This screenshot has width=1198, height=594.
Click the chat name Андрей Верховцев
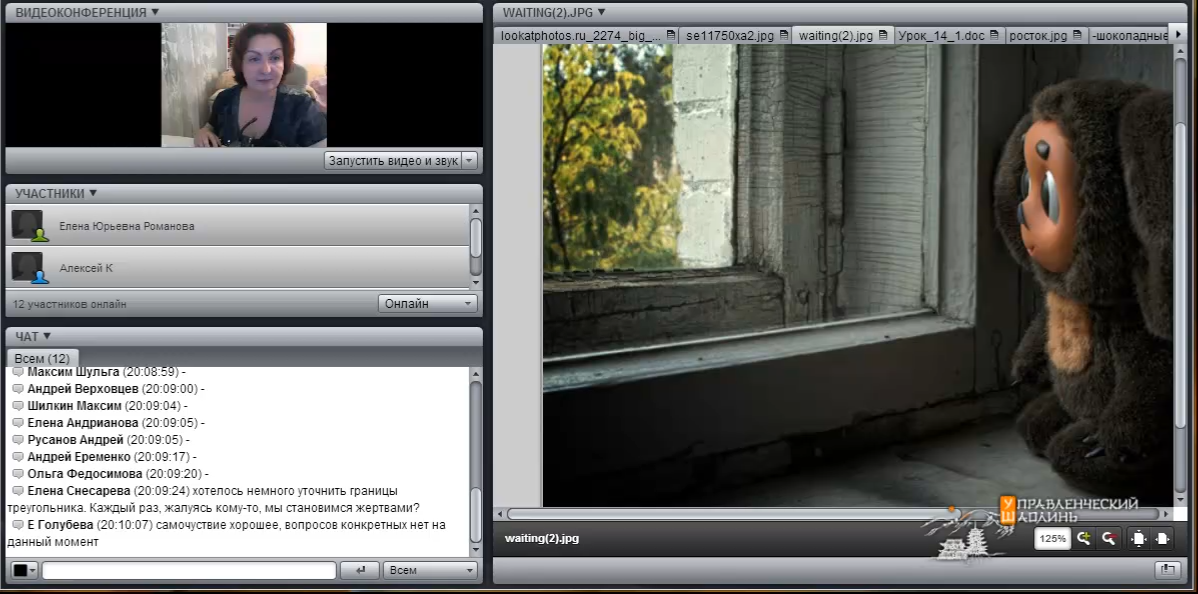pyautogui.click(x=83, y=389)
